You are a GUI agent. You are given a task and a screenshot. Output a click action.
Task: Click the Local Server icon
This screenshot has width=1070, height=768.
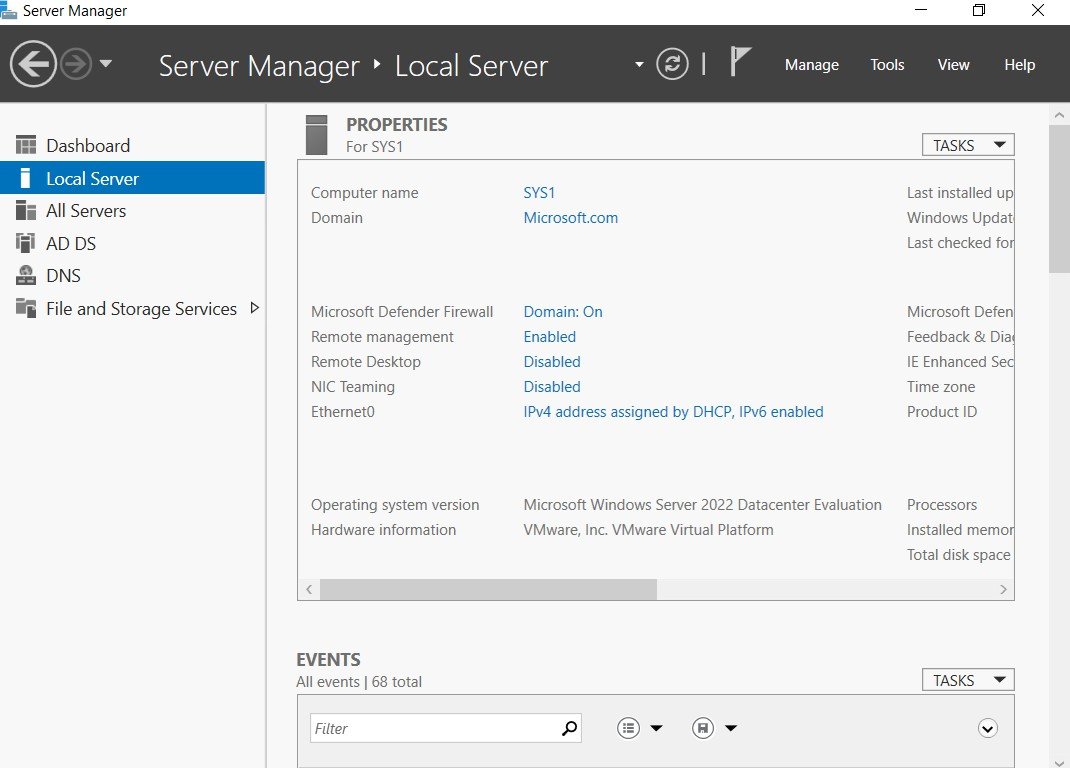click(x=25, y=178)
